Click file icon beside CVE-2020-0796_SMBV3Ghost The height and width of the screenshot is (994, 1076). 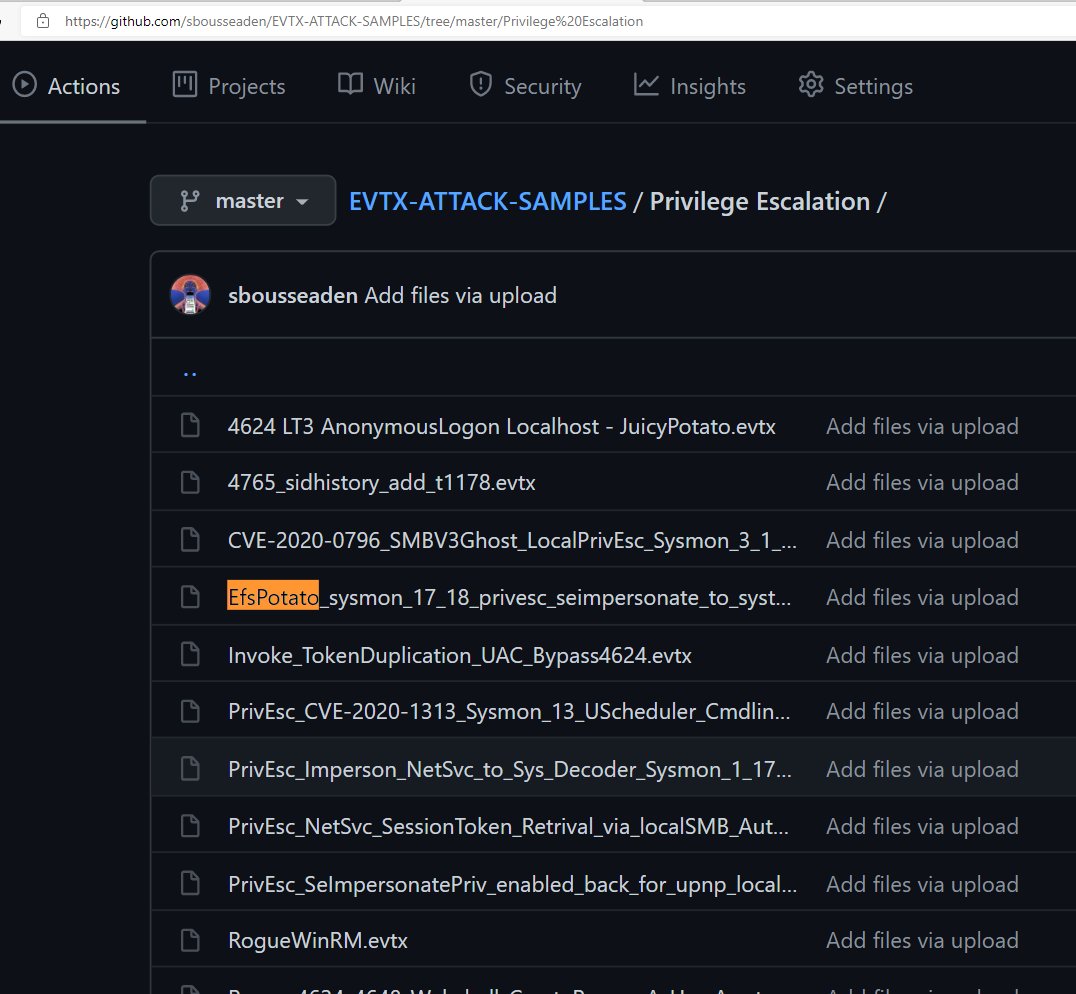coord(190,540)
